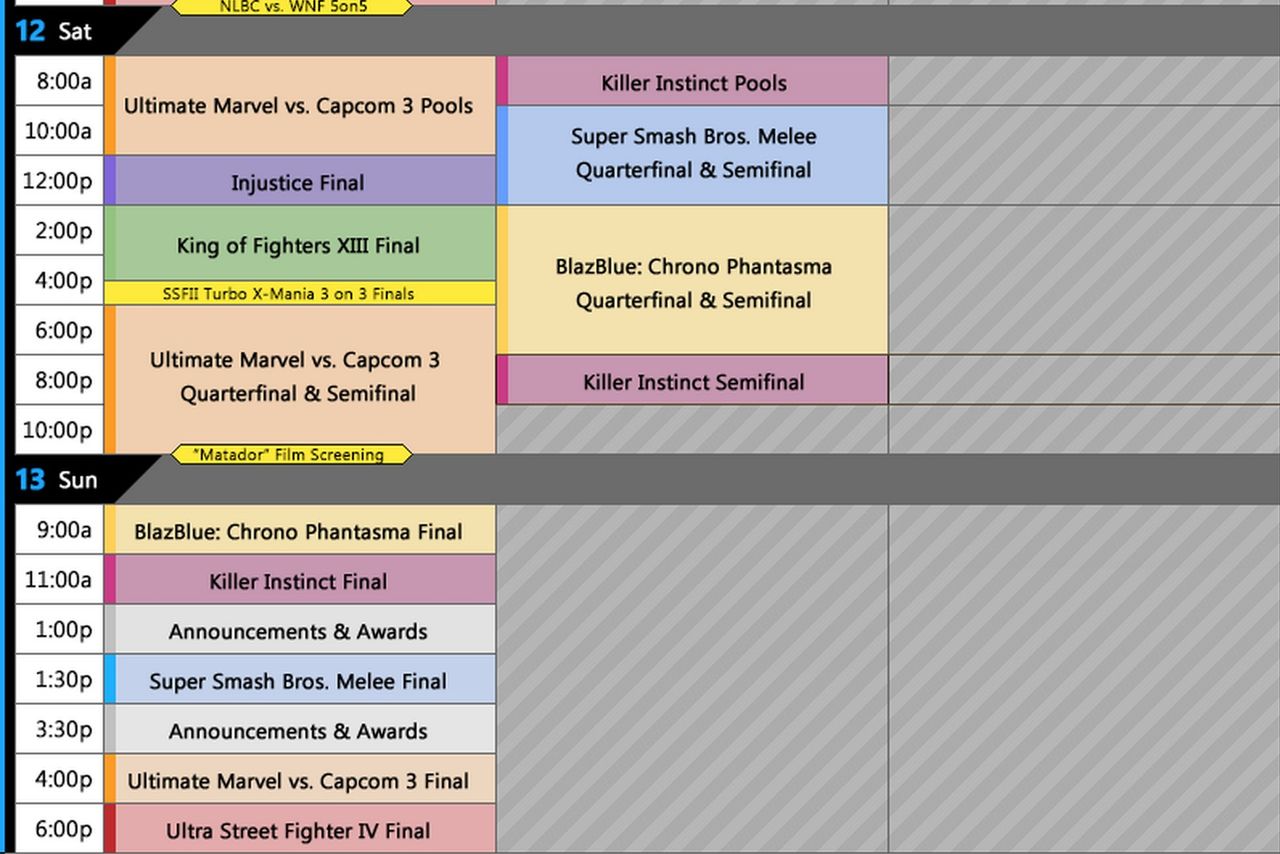Click the 12 Sat day header

tap(54, 31)
